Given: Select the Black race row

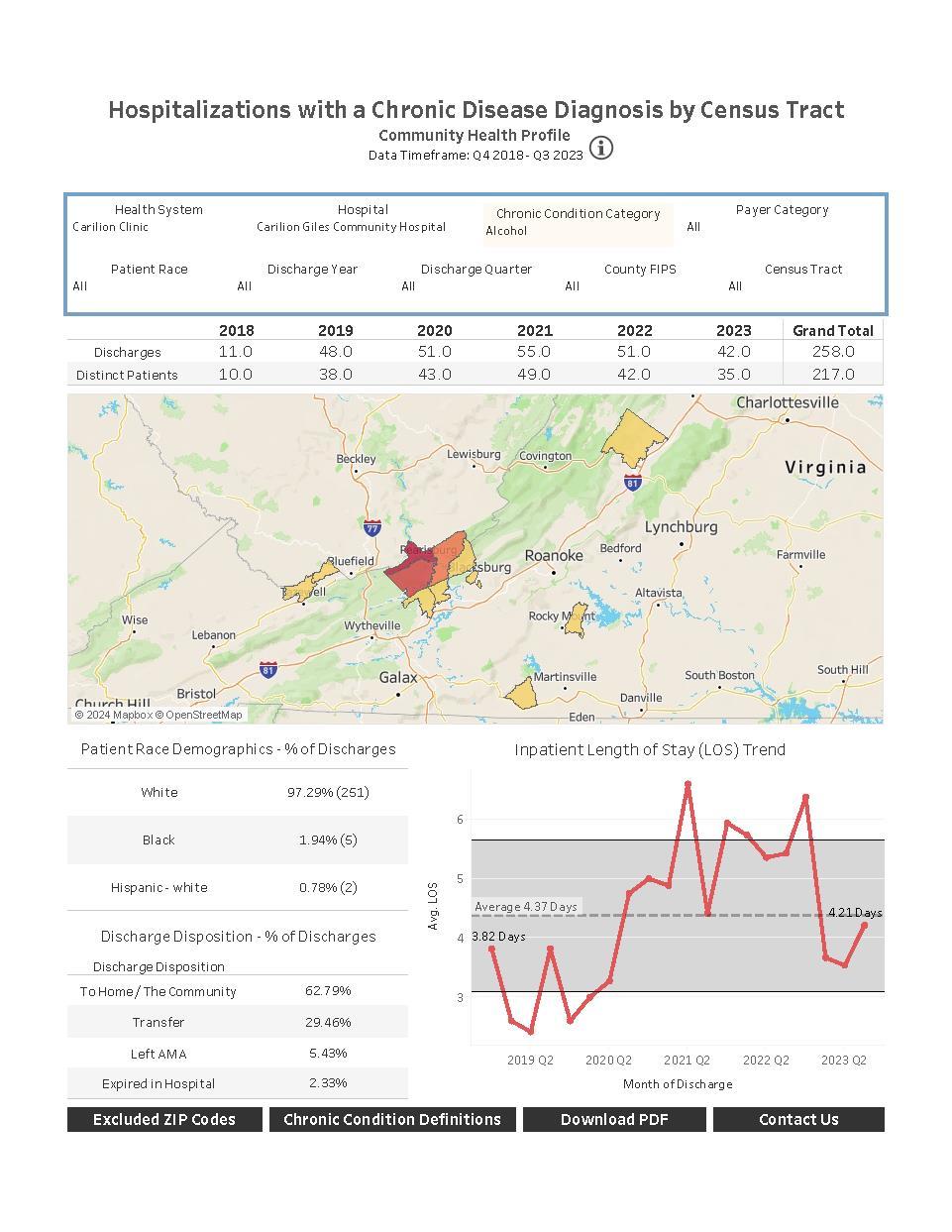Looking at the screenshot, I should point(238,840).
